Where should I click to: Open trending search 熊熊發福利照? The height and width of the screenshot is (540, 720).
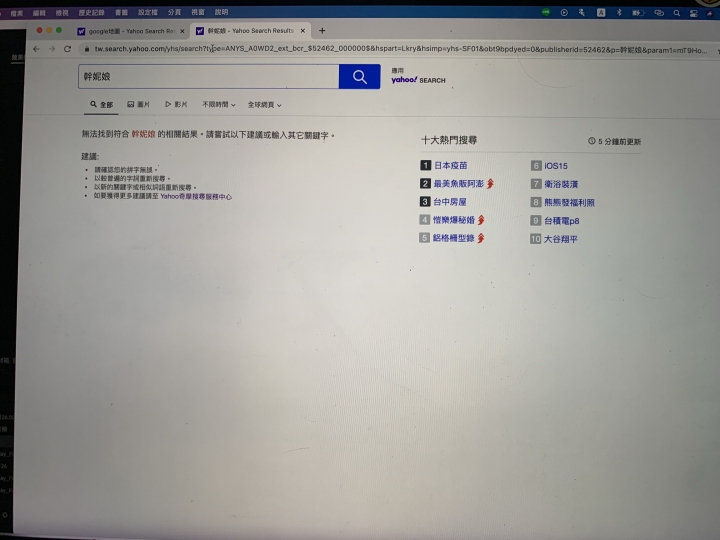[x=569, y=202]
